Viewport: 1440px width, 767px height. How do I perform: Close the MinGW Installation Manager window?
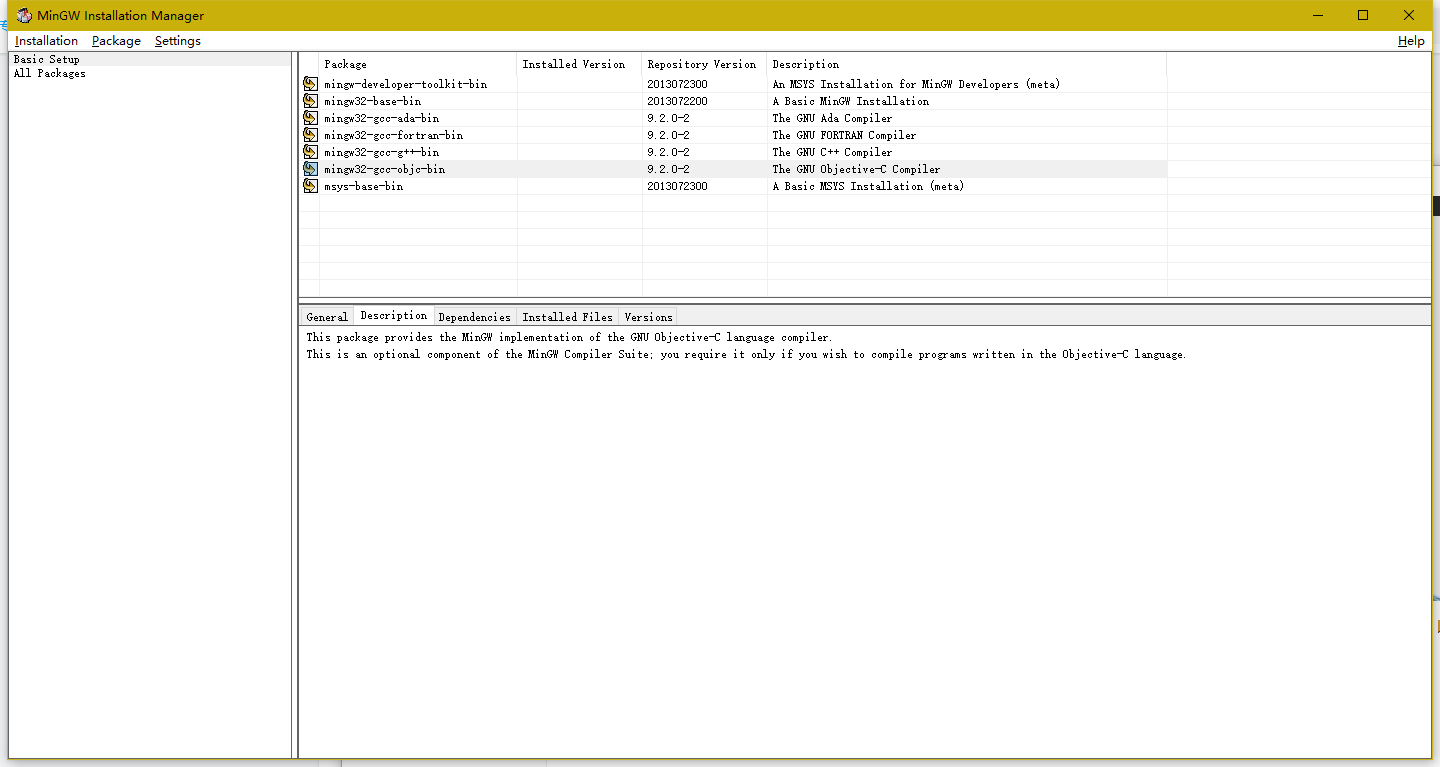click(x=1409, y=15)
